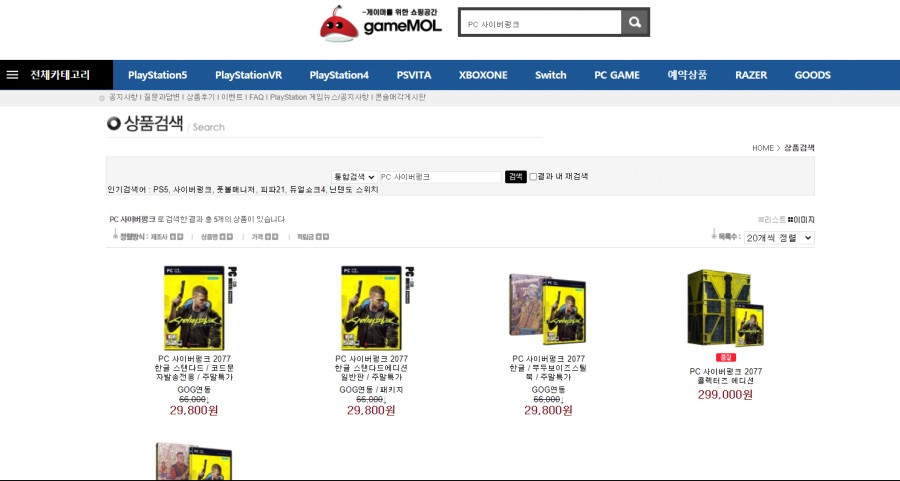Switch to 이미지 grid view
900x481 pixels.
(801, 220)
